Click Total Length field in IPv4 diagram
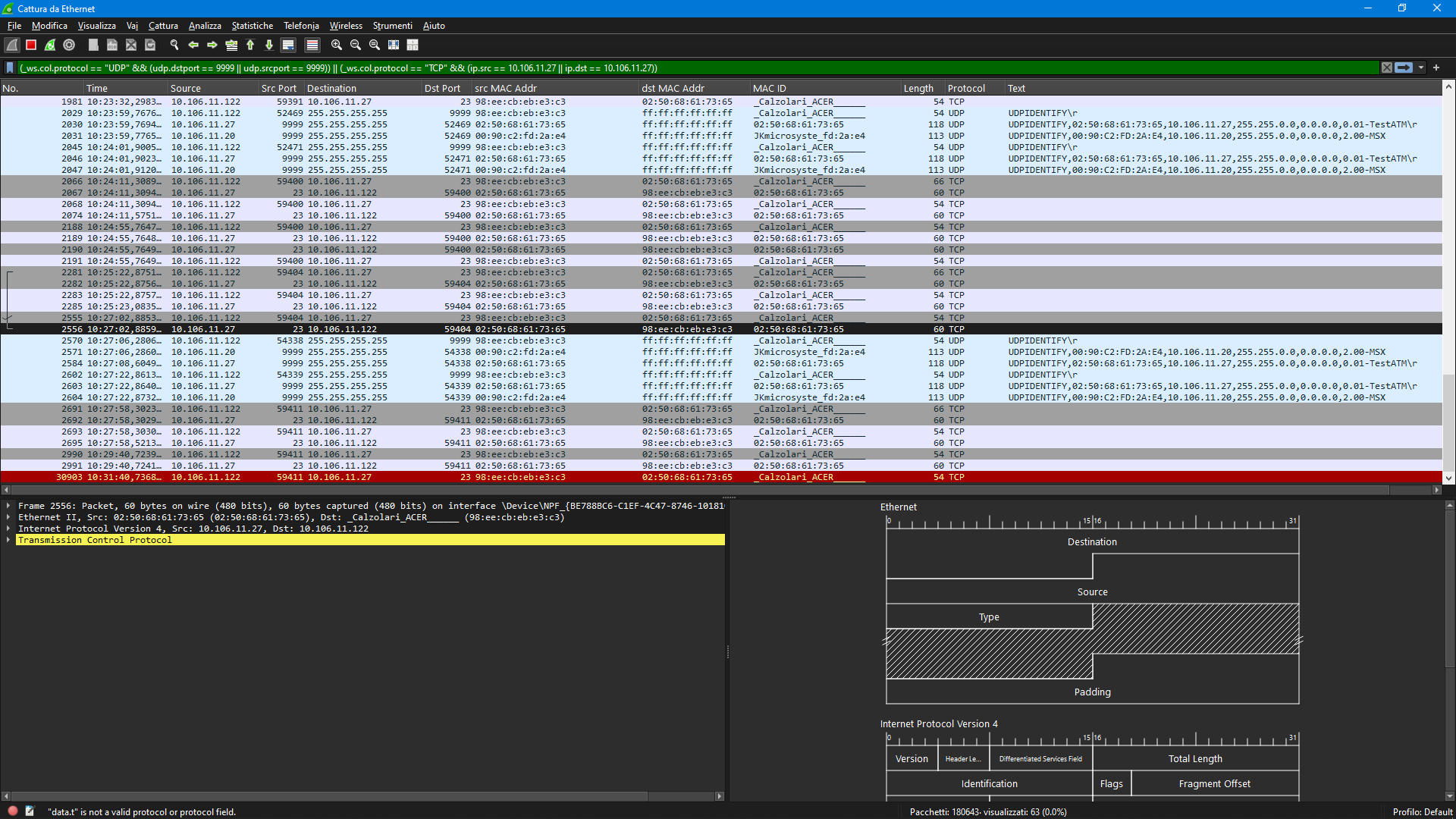 click(1195, 758)
